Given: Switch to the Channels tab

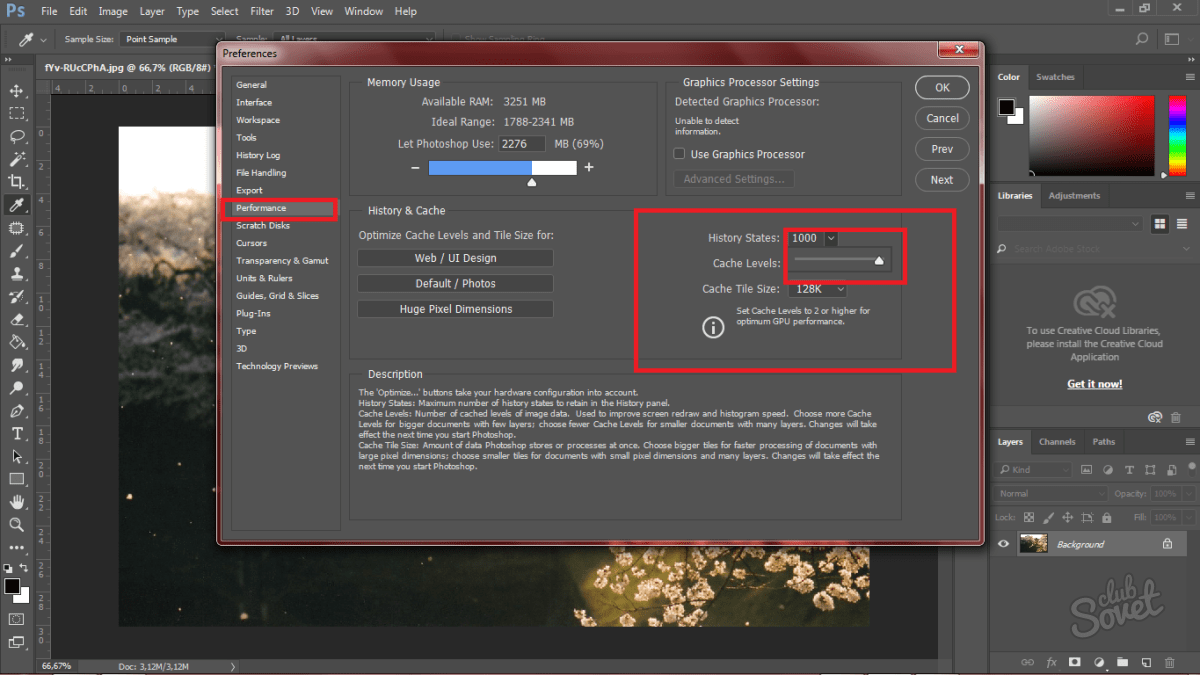Looking at the screenshot, I should click(1057, 441).
